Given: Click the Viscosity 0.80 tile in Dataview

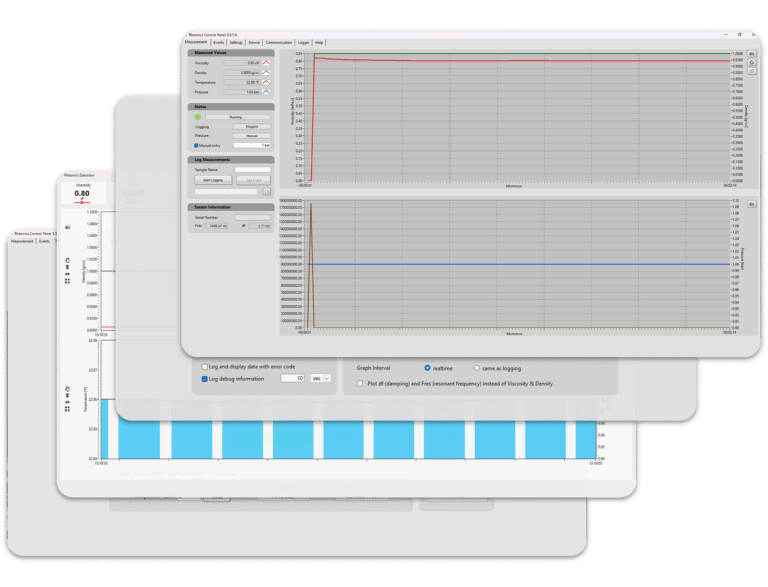Looking at the screenshot, I should point(82,194).
